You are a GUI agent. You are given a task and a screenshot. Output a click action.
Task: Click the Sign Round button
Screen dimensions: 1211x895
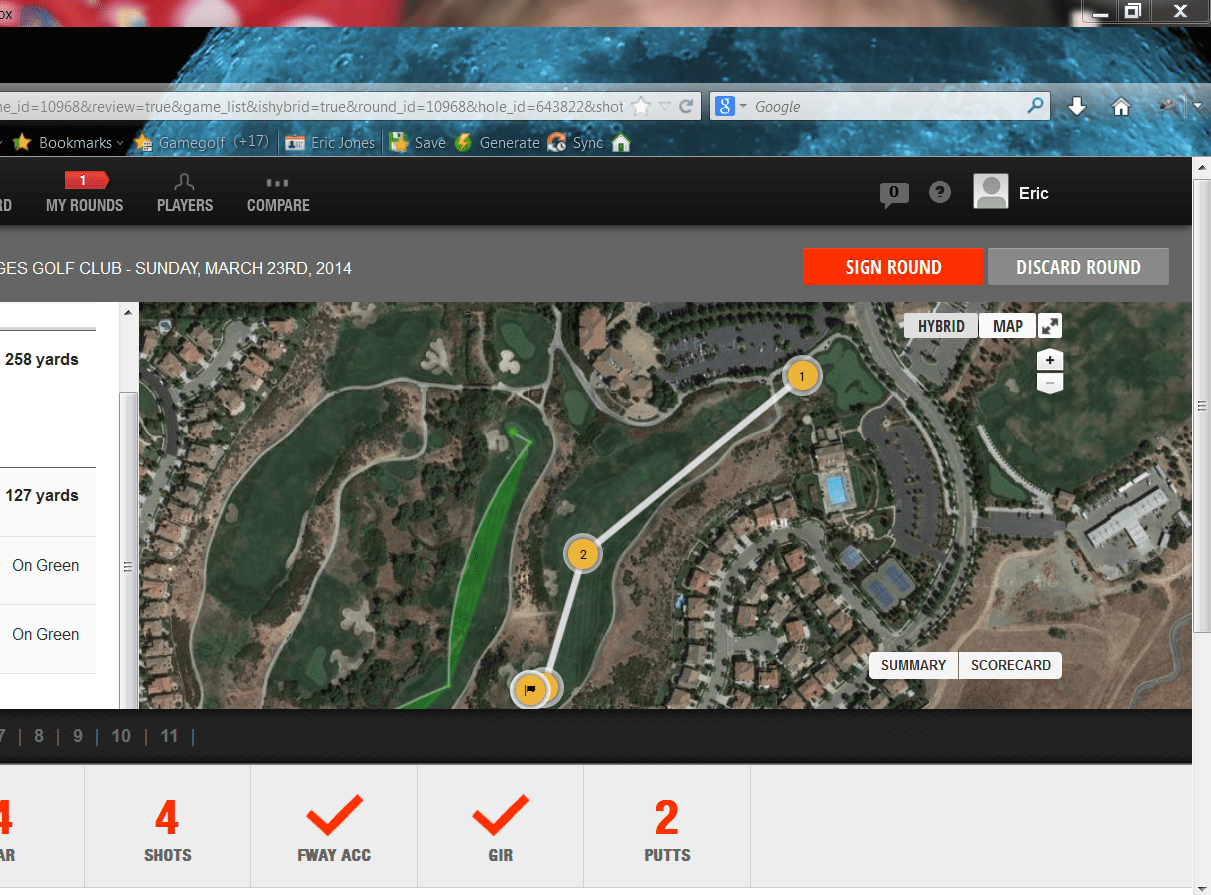click(893, 267)
